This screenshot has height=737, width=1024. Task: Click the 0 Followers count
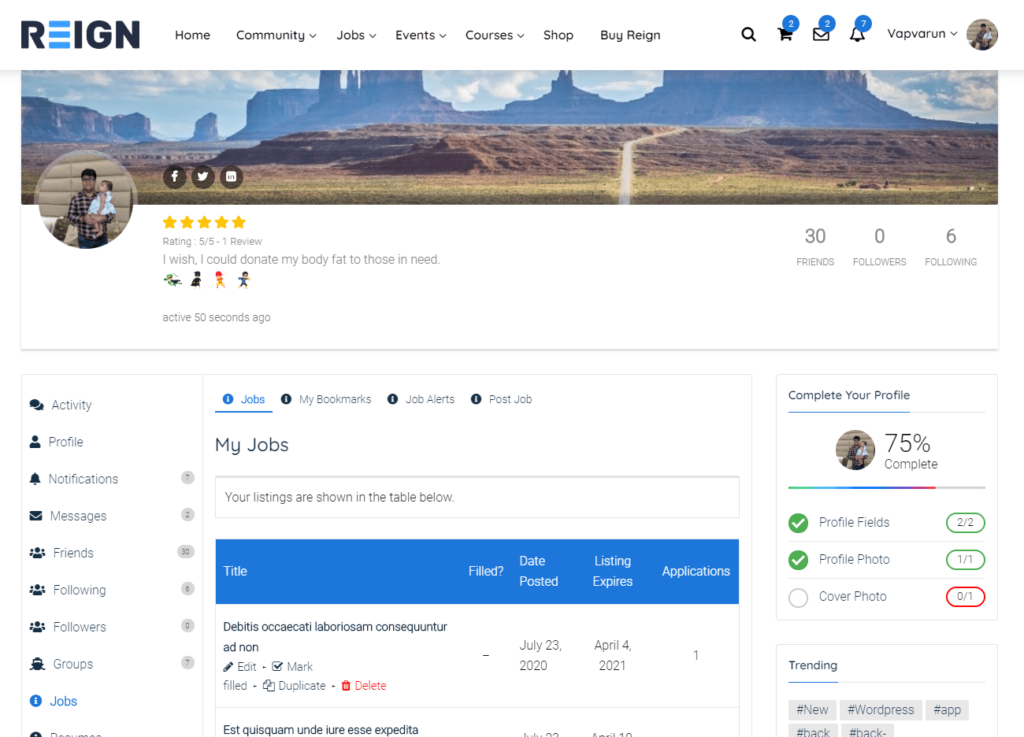[880, 246]
